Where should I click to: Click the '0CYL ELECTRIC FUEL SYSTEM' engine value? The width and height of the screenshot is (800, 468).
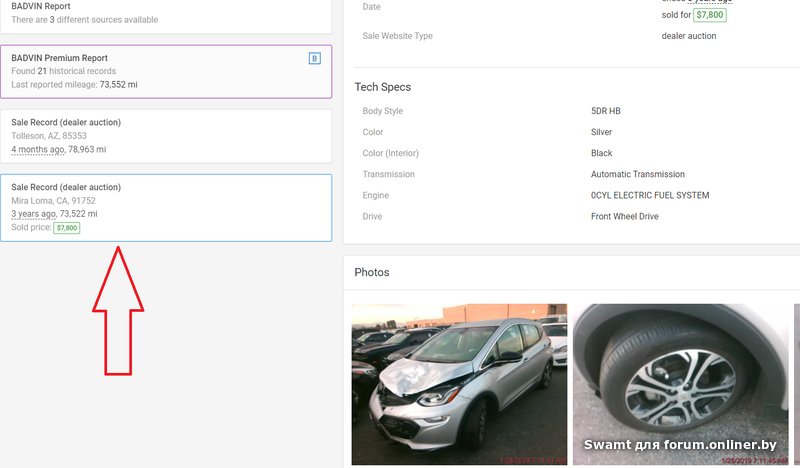[650, 196]
